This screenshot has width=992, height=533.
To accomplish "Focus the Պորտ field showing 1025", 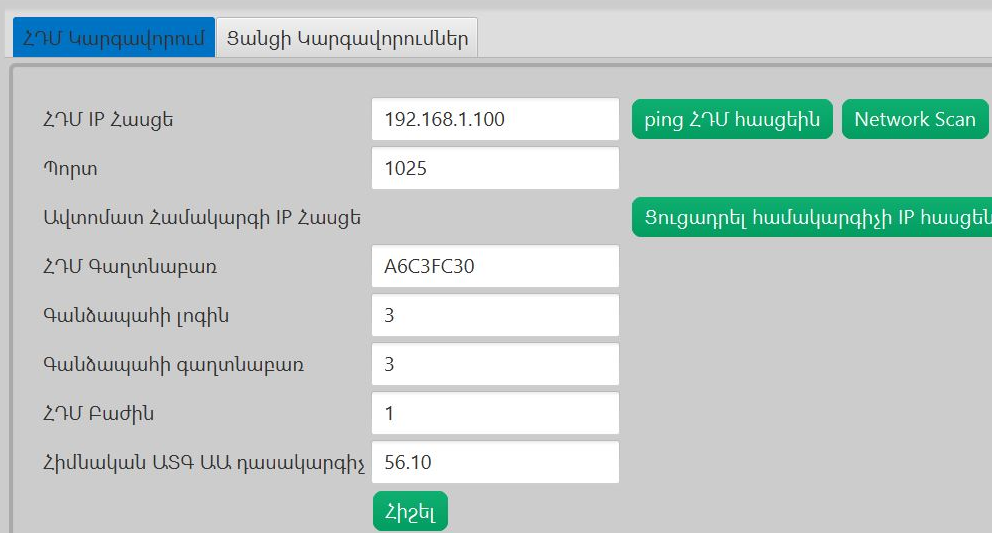I will [x=495, y=168].
